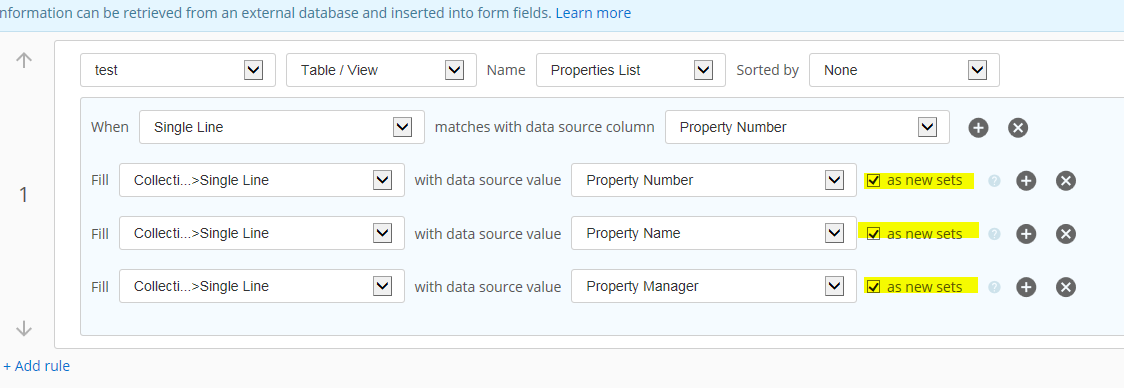Open the When Single Line field dropdown
The height and width of the screenshot is (388, 1124).
282,127
